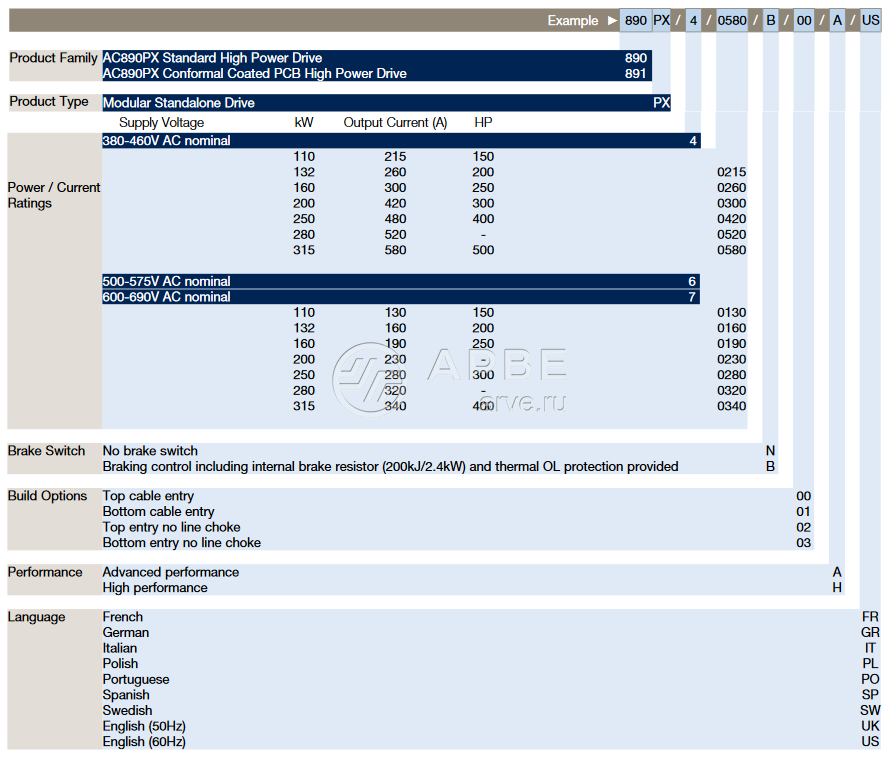The width and height of the screenshot is (892, 758).
Task: Click the Output Current (A) column header
Action: click(395, 123)
